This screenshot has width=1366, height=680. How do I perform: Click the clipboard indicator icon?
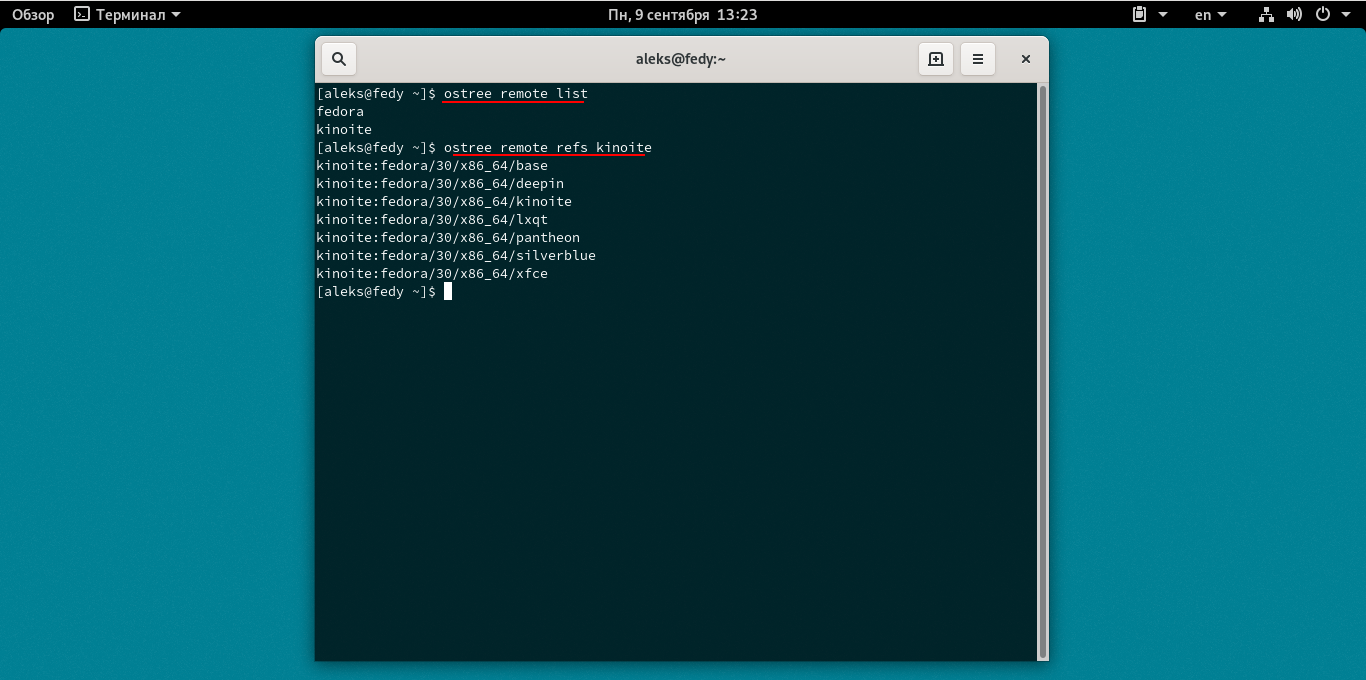tap(1139, 15)
